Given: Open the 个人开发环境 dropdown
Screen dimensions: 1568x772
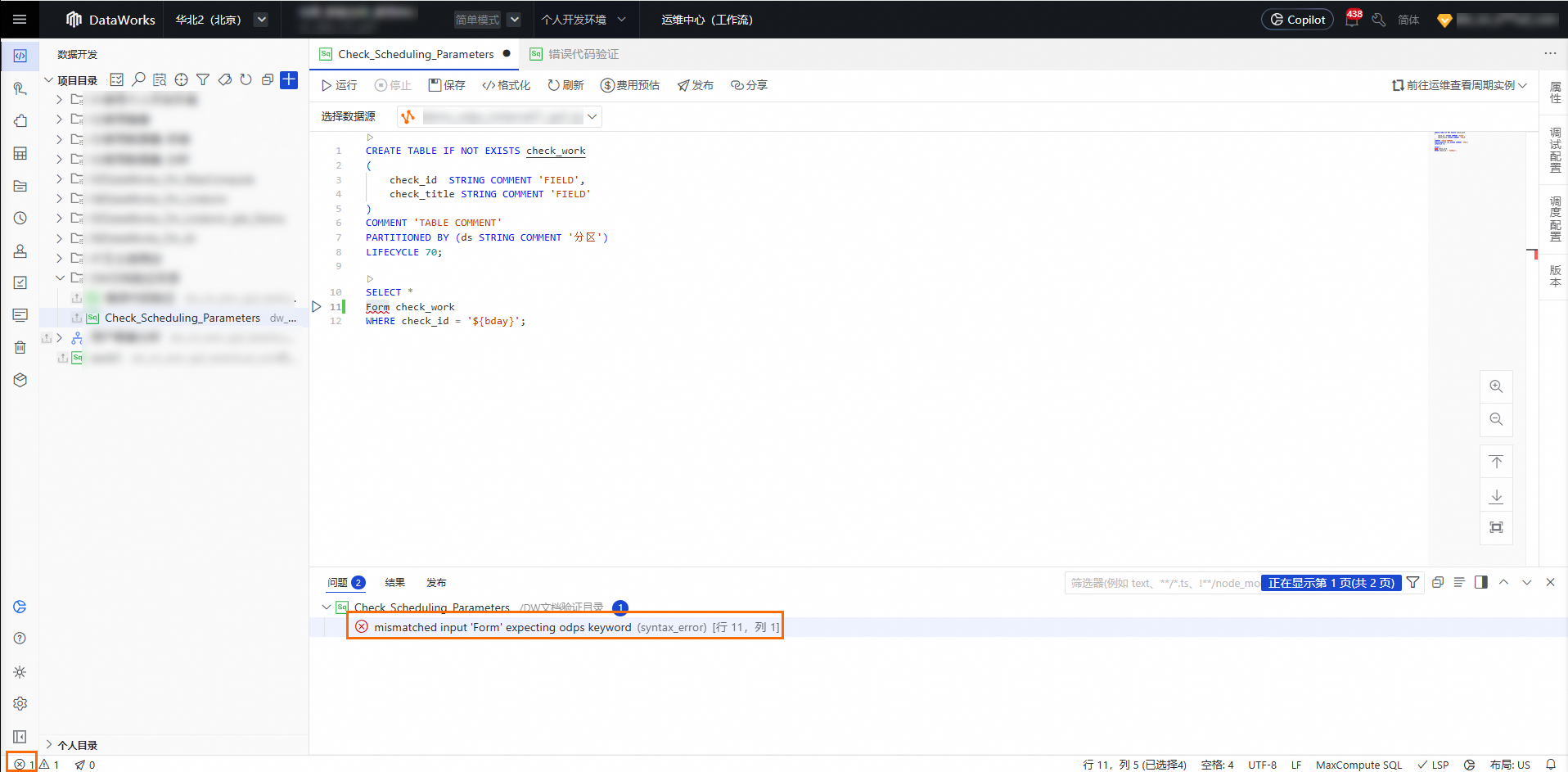Looking at the screenshot, I should coord(583,20).
